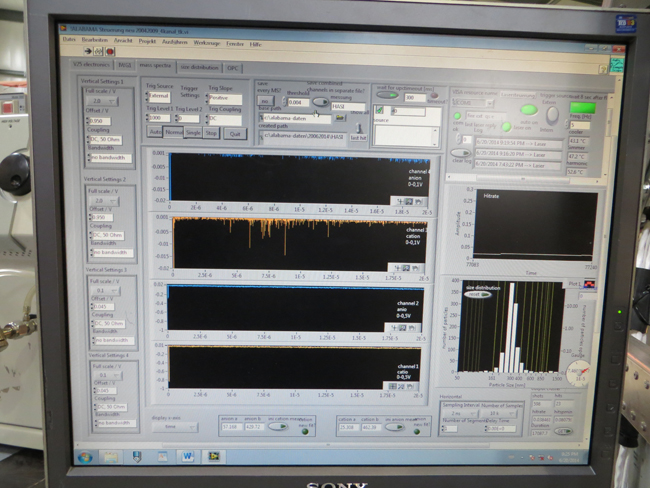Image resolution: width=650 pixels, height=488 pixels.
Task: Open Windows Start menu
Action: pos(85,457)
